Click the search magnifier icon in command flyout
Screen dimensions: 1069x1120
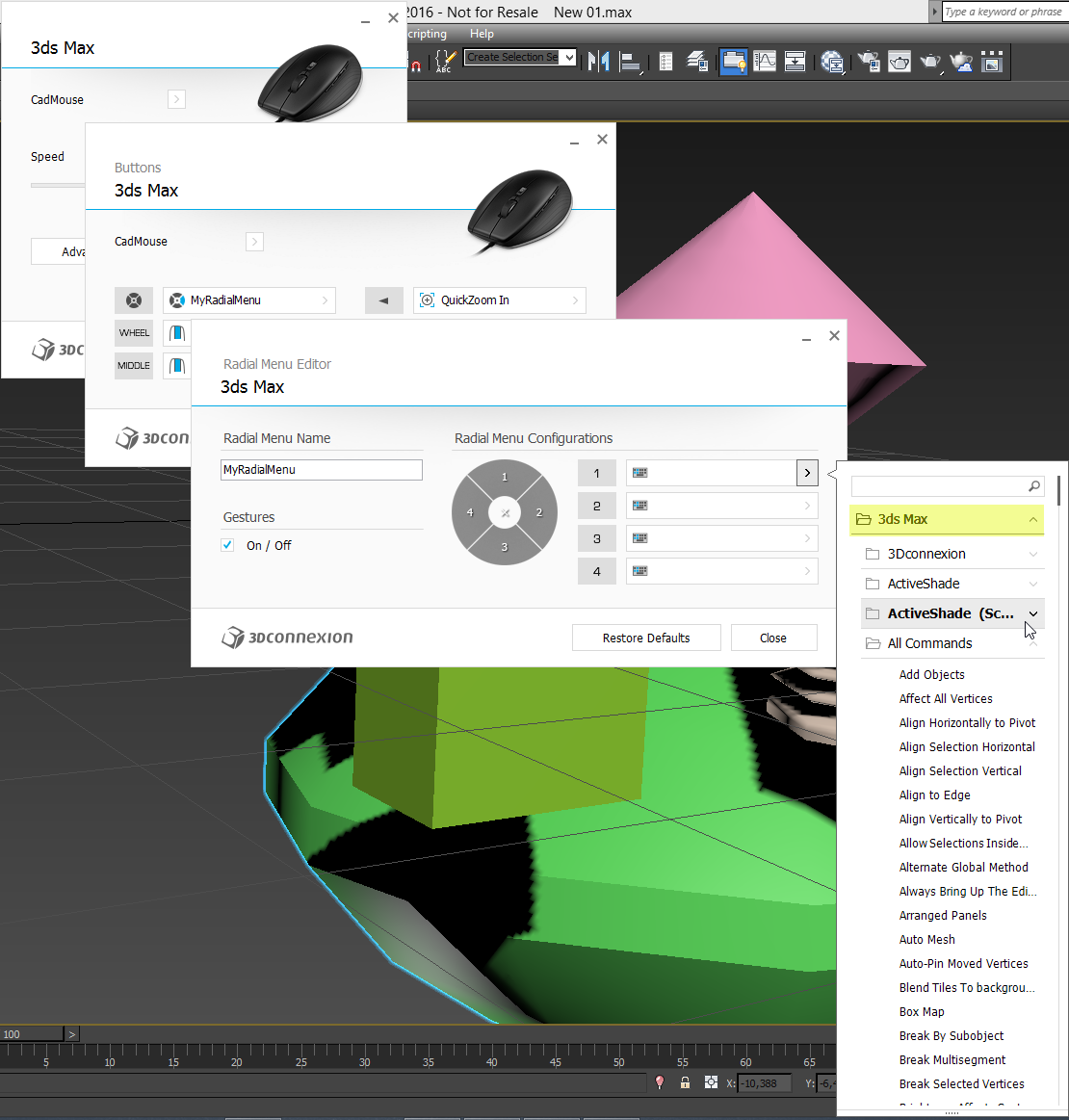coord(1033,486)
